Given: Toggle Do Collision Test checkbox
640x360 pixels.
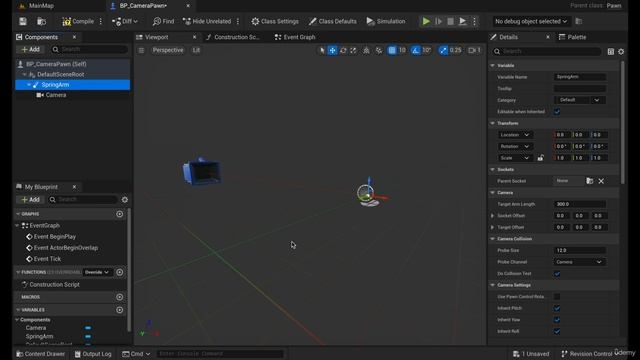Looking at the screenshot, I should [557, 273].
